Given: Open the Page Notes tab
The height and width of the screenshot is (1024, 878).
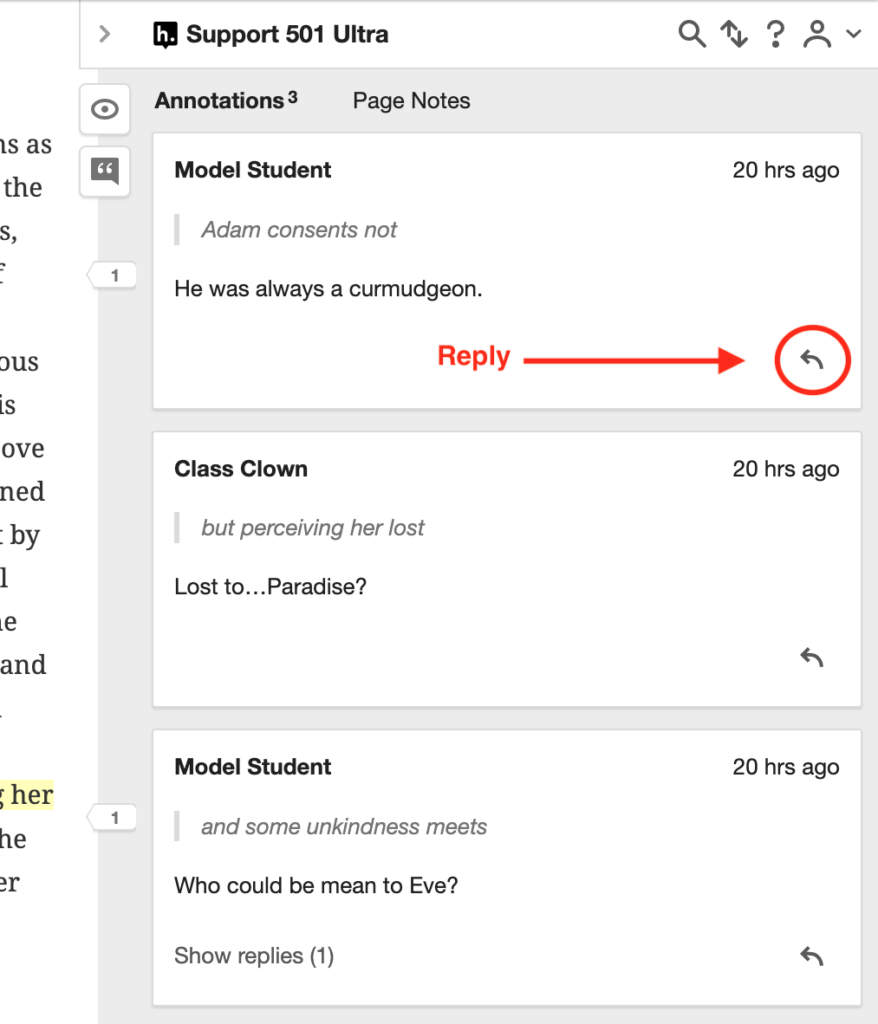Looking at the screenshot, I should [410, 100].
